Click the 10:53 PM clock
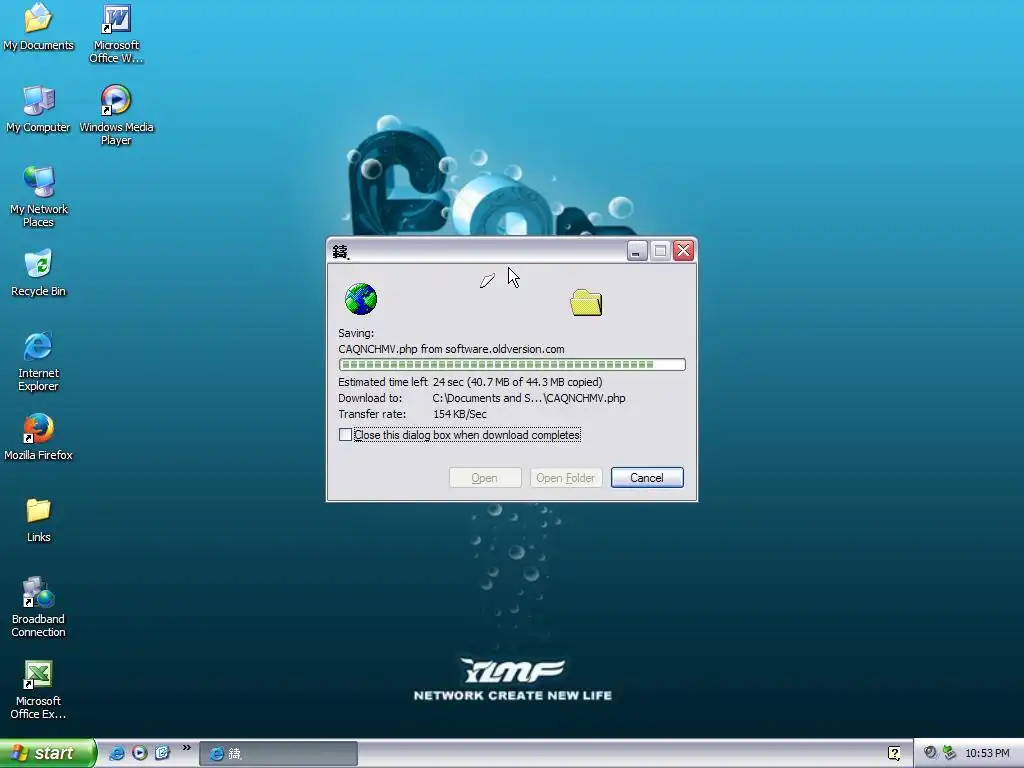Screen dimensions: 1024x768 (987, 754)
